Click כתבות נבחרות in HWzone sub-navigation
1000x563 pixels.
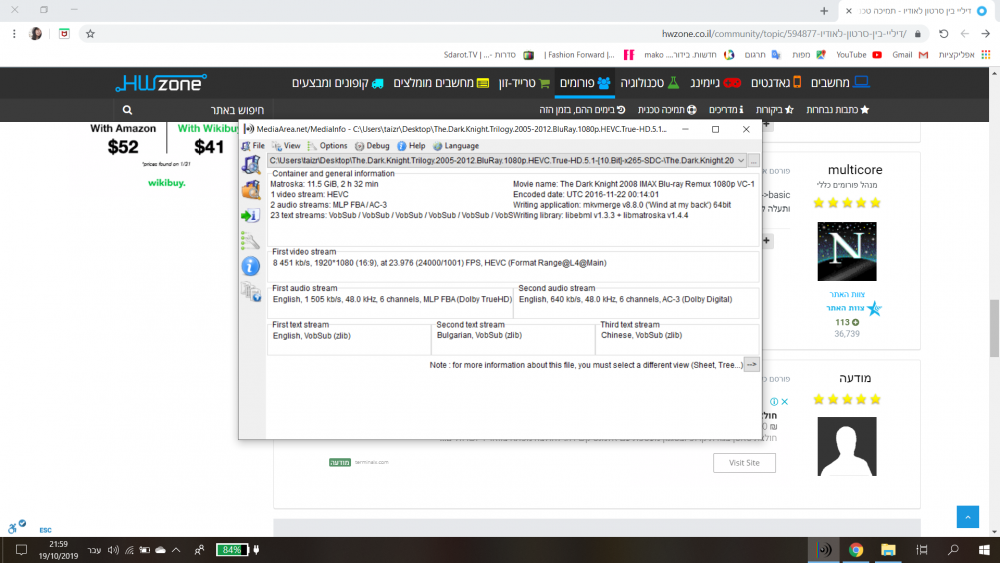837,110
